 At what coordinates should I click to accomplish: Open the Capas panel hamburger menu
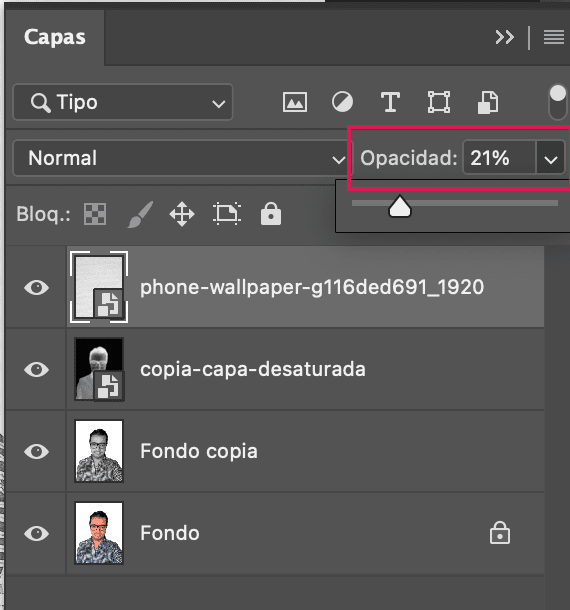click(x=554, y=37)
